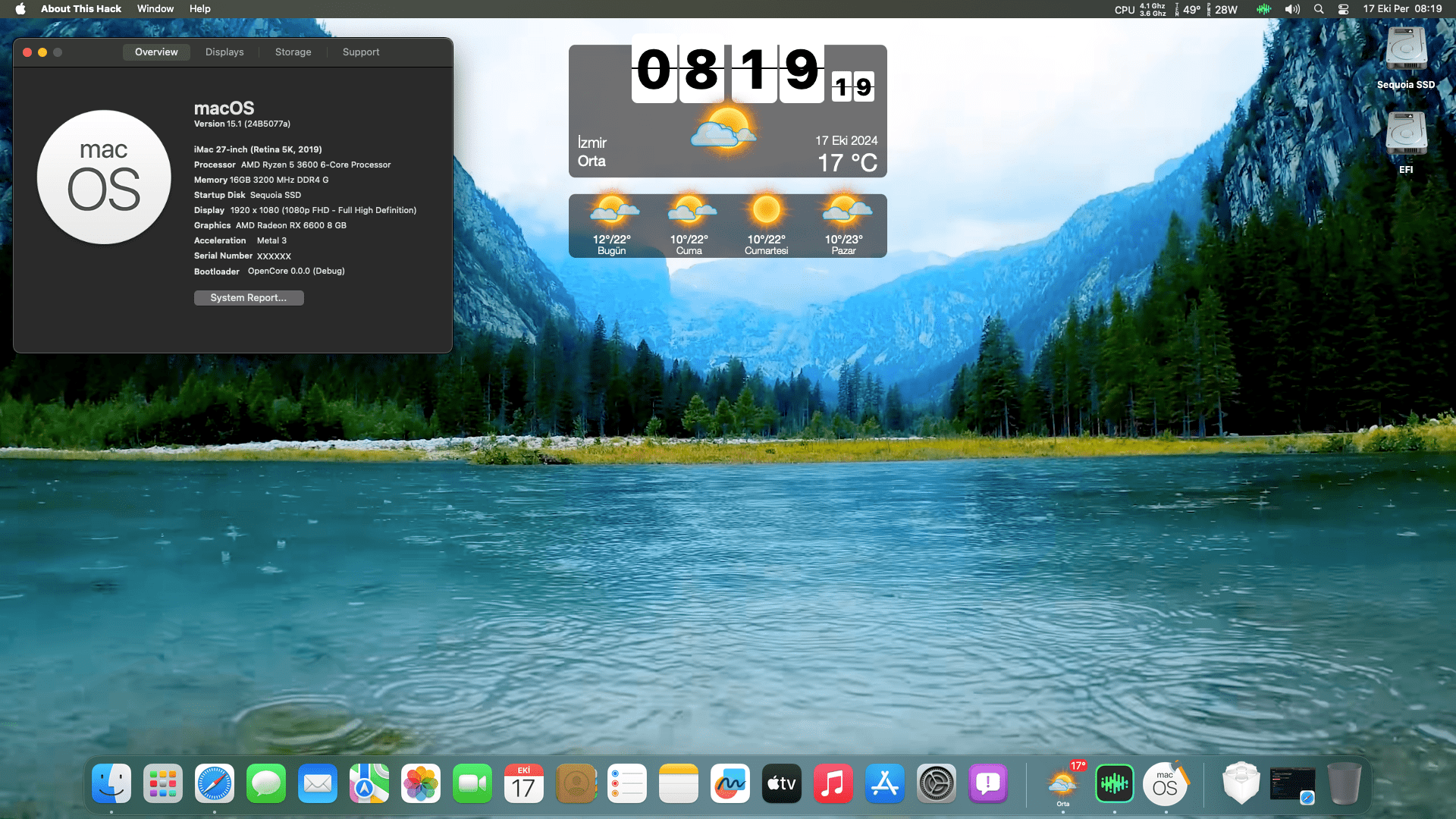Open the Apple menu
The height and width of the screenshot is (819, 1456).
(x=20, y=9)
